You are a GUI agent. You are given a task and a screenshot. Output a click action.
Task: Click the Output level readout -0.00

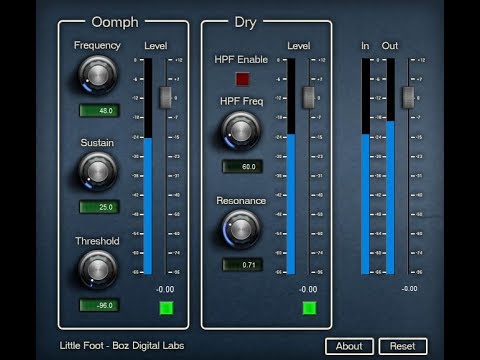click(409, 289)
